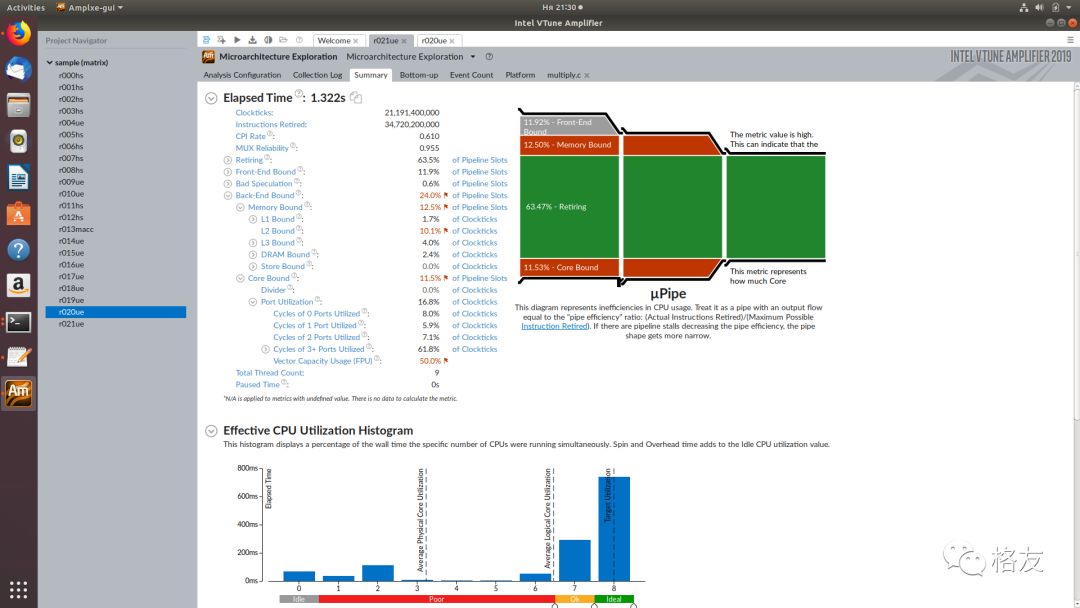This screenshot has width=1080, height=608.
Task: Collapse the Elapsed Time section
Action: pyautogui.click(x=211, y=98)
